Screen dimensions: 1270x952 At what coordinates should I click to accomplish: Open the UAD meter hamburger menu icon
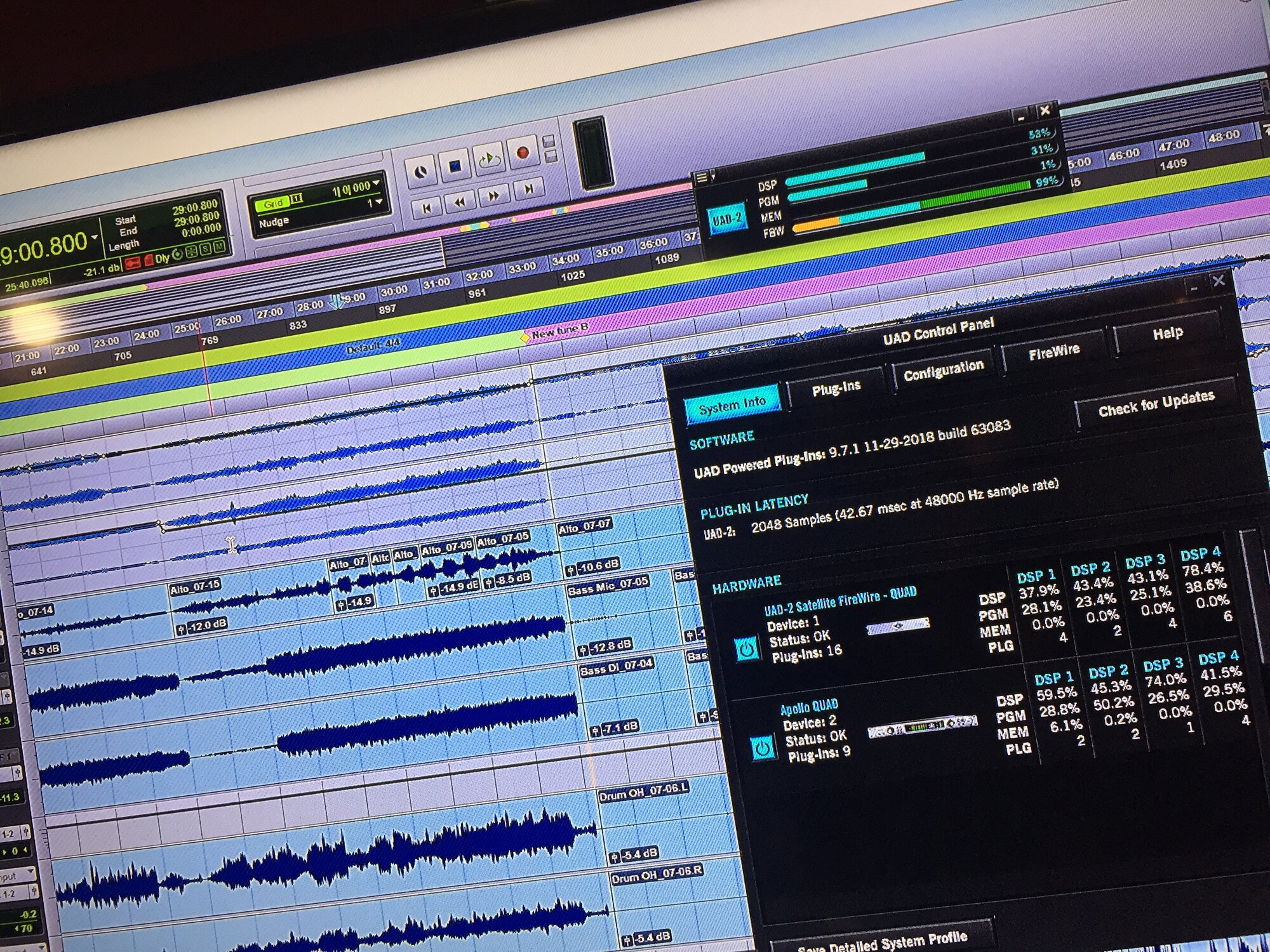pyautogui.click(x=702, y=178)
